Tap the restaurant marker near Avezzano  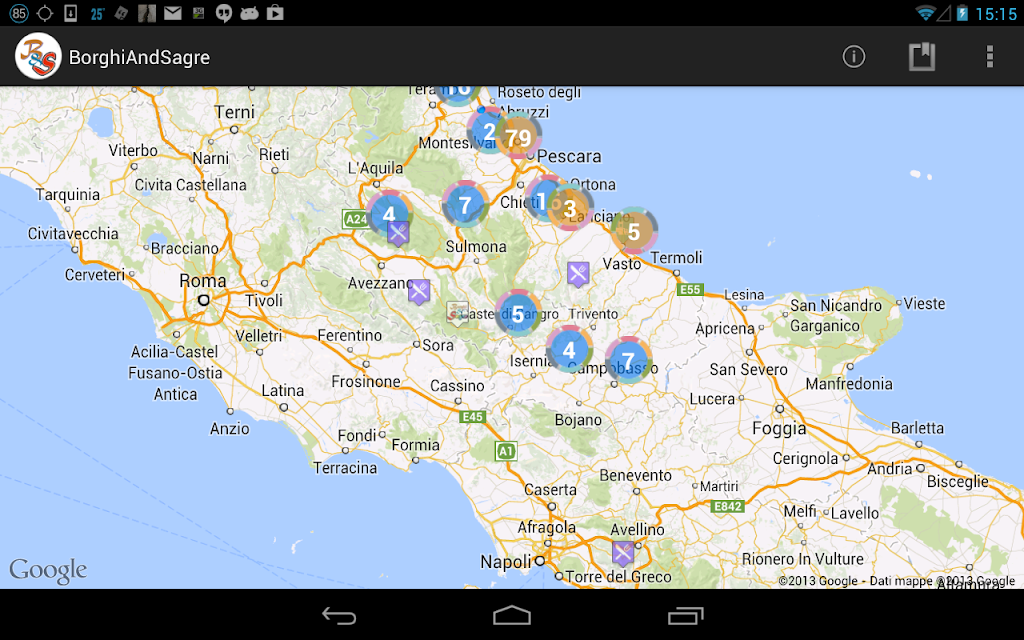tap(419, 292)
